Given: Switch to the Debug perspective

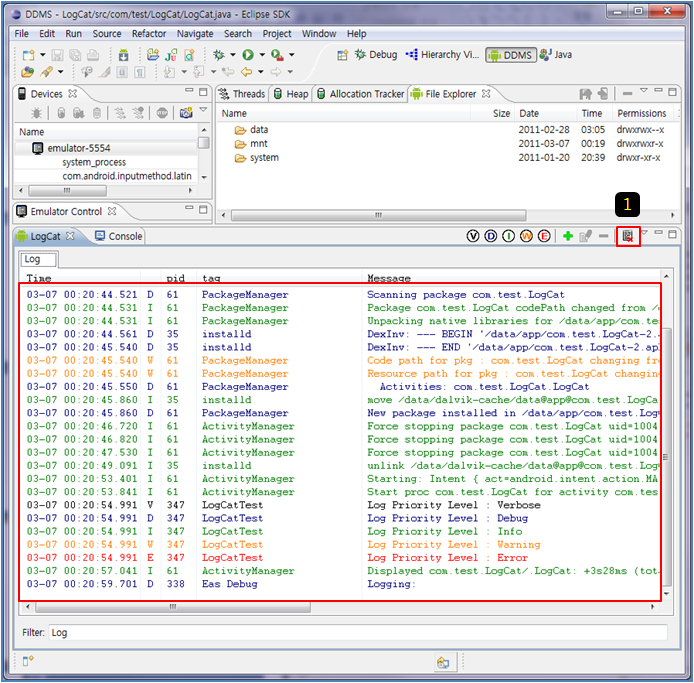Looking at the screenshot, I should [x=374, y=55].
